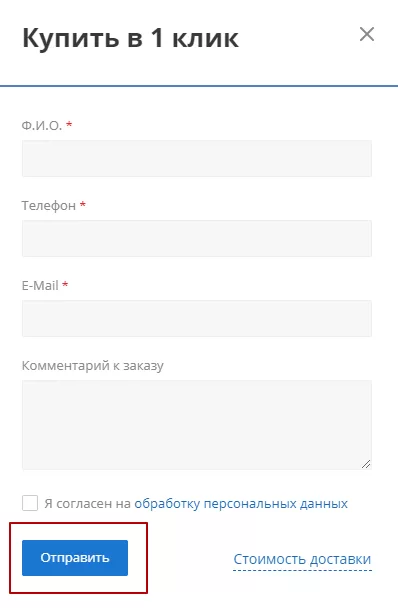398x608 pixels.
Task: Click the red asterisk beside Ф.И.О.
Action: point(69,124)
